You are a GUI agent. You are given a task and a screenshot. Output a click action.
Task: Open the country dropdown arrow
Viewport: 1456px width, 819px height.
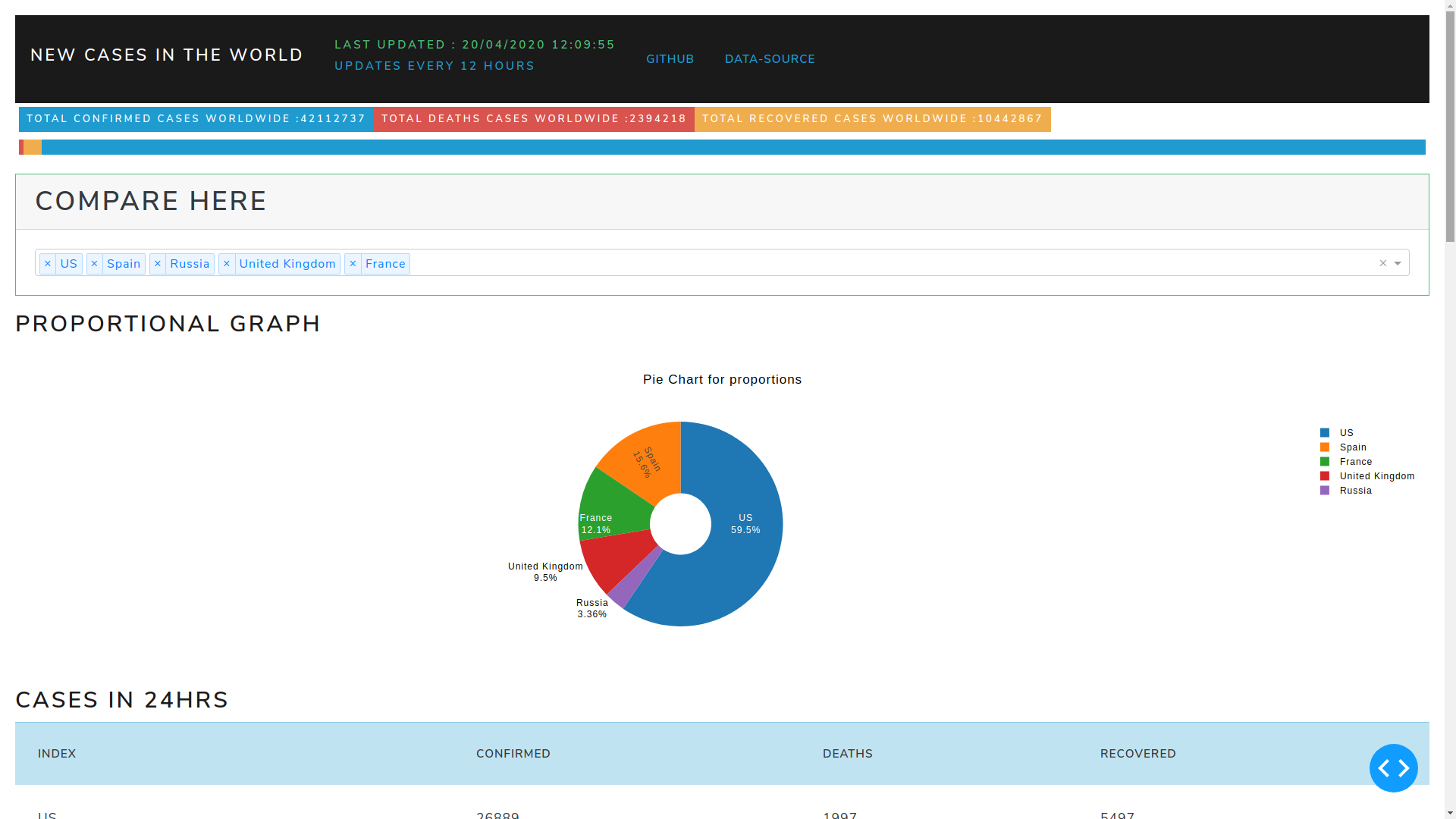[x=1398, y=264]
